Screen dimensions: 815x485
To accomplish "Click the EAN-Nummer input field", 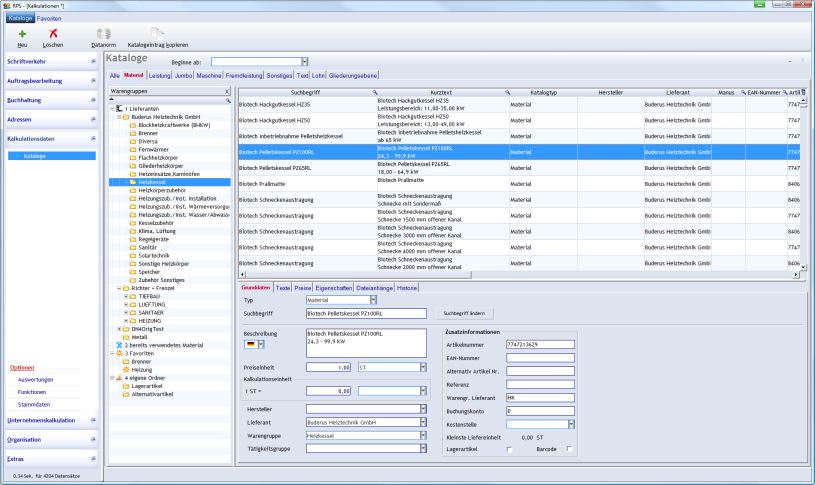I will [x=540, y=358].
